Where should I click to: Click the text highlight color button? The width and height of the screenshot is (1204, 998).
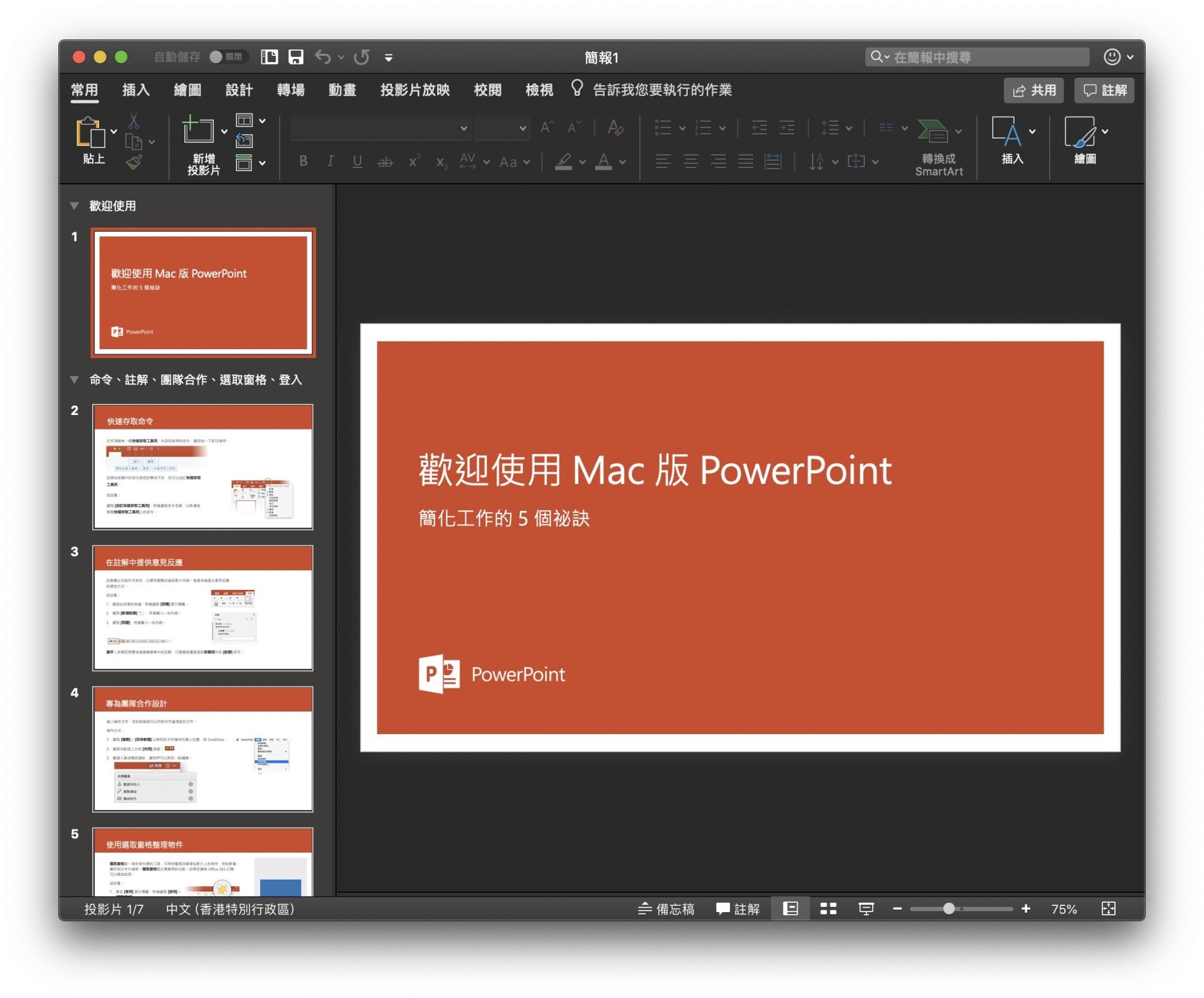[x=563, y=162]
